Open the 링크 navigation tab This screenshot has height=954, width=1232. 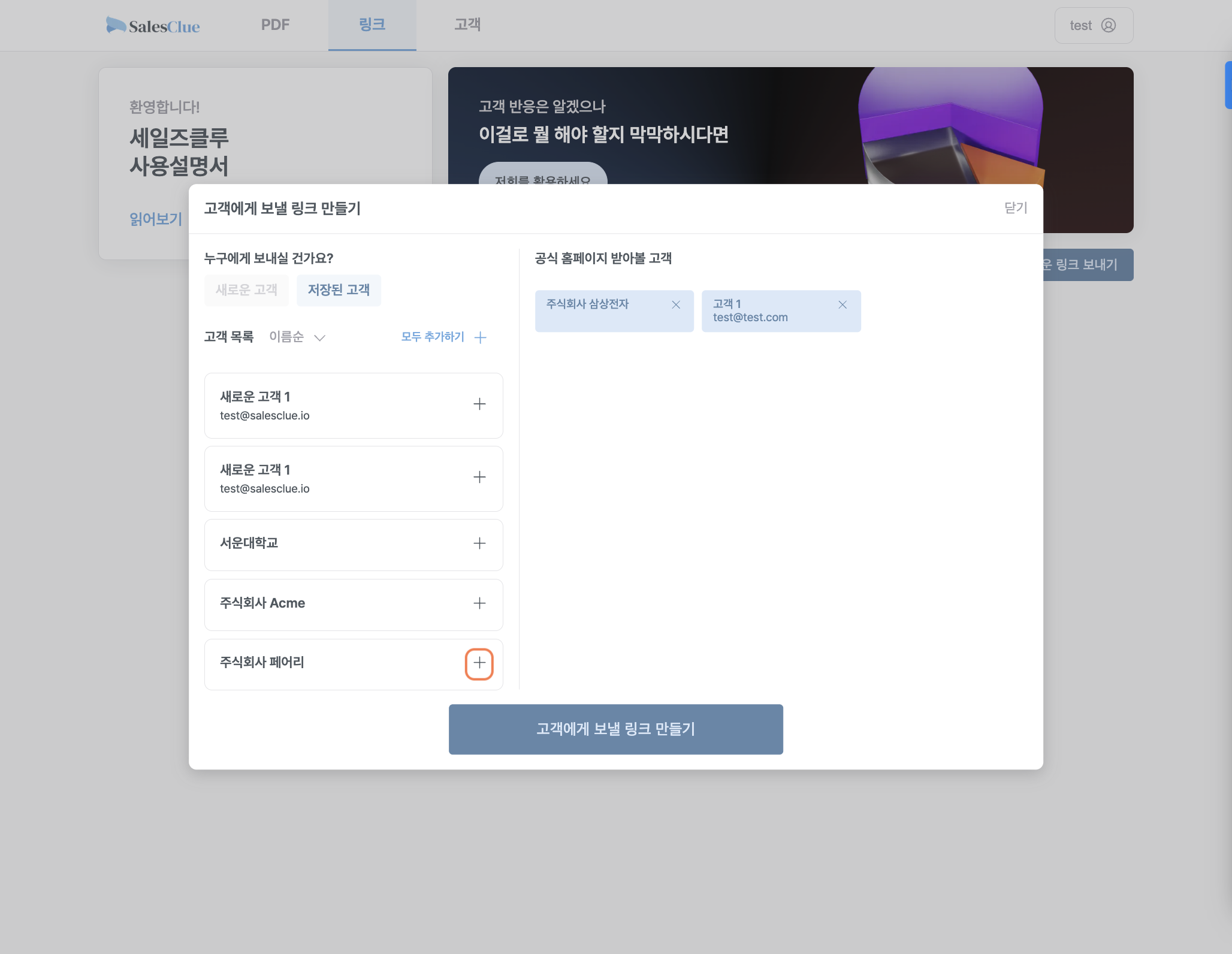tap(372, 25)
